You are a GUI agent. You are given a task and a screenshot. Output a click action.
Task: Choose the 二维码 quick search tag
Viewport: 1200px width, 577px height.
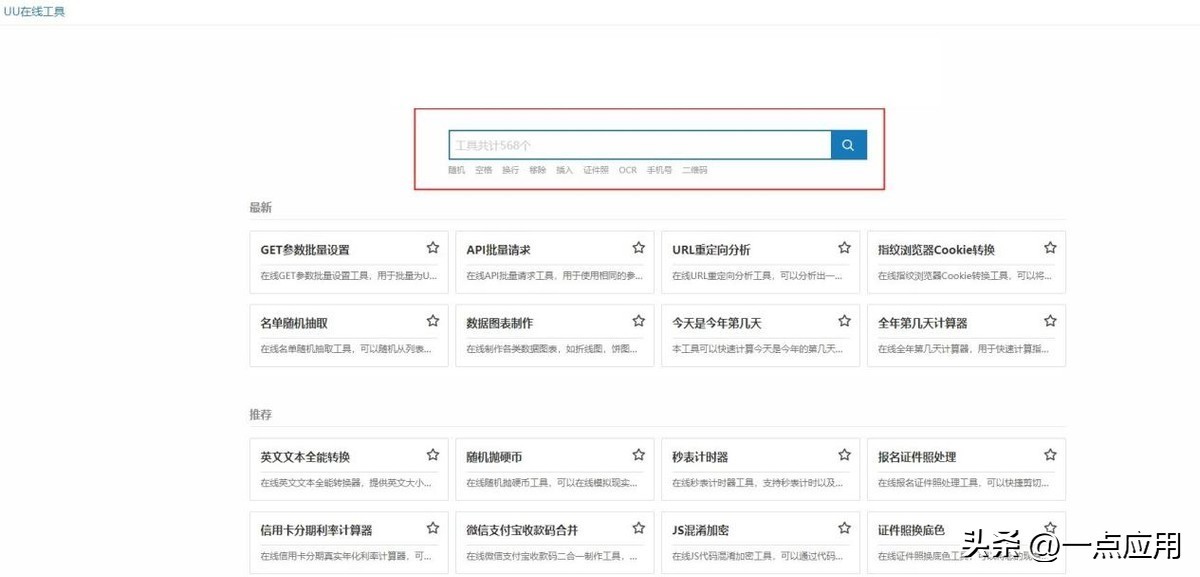click(694, 170)
